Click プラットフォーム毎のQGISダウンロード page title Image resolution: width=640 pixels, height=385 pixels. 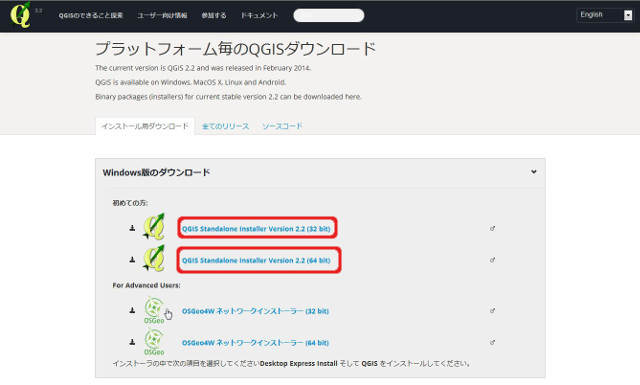coord(235,49)
